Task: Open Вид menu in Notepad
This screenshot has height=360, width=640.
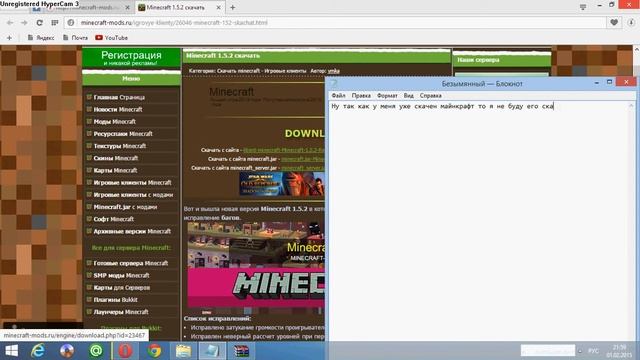Action: pyautogui.click(x=409, y=96)
